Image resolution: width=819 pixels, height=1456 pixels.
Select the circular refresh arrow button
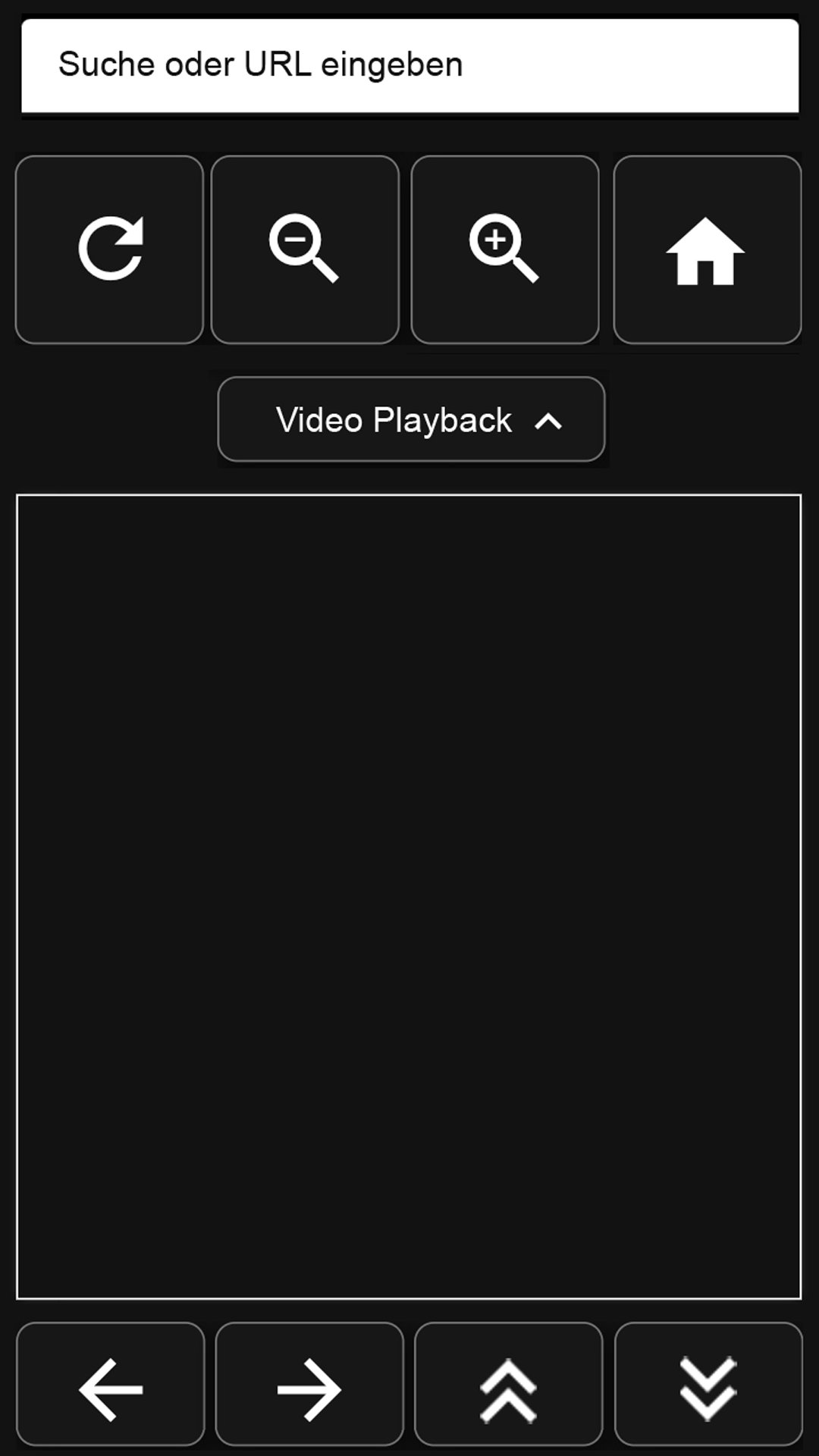coord(110,249)
